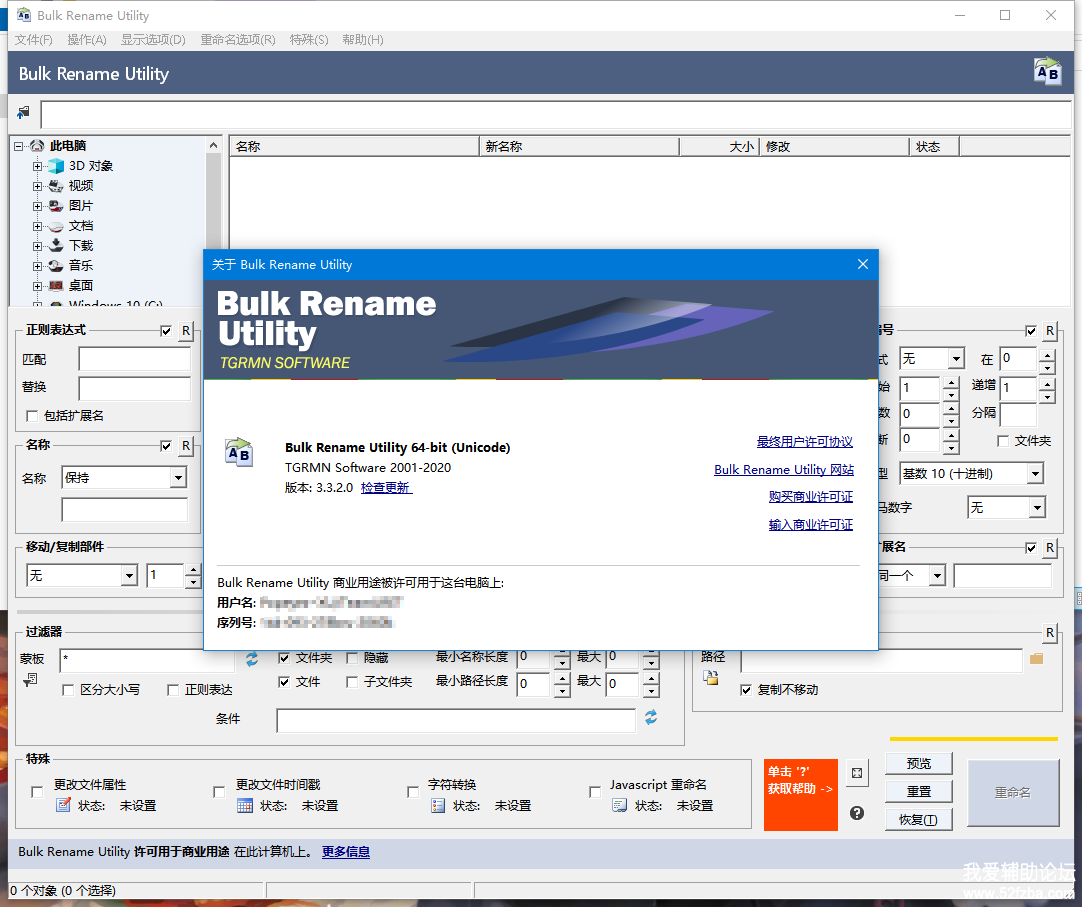Click the 视频 folder icon in the tree
1082x907 pixels.
click(x=56, y=186)
